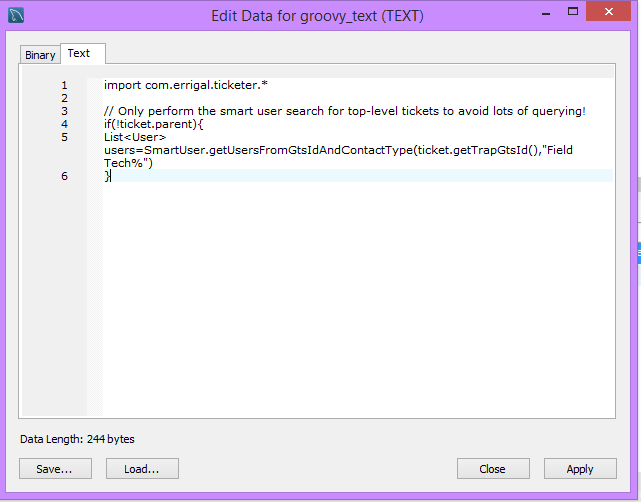Place cursor in the import com.errigal.ticketer line
This screenshot has height=502, width=641.
pos(185,86)
